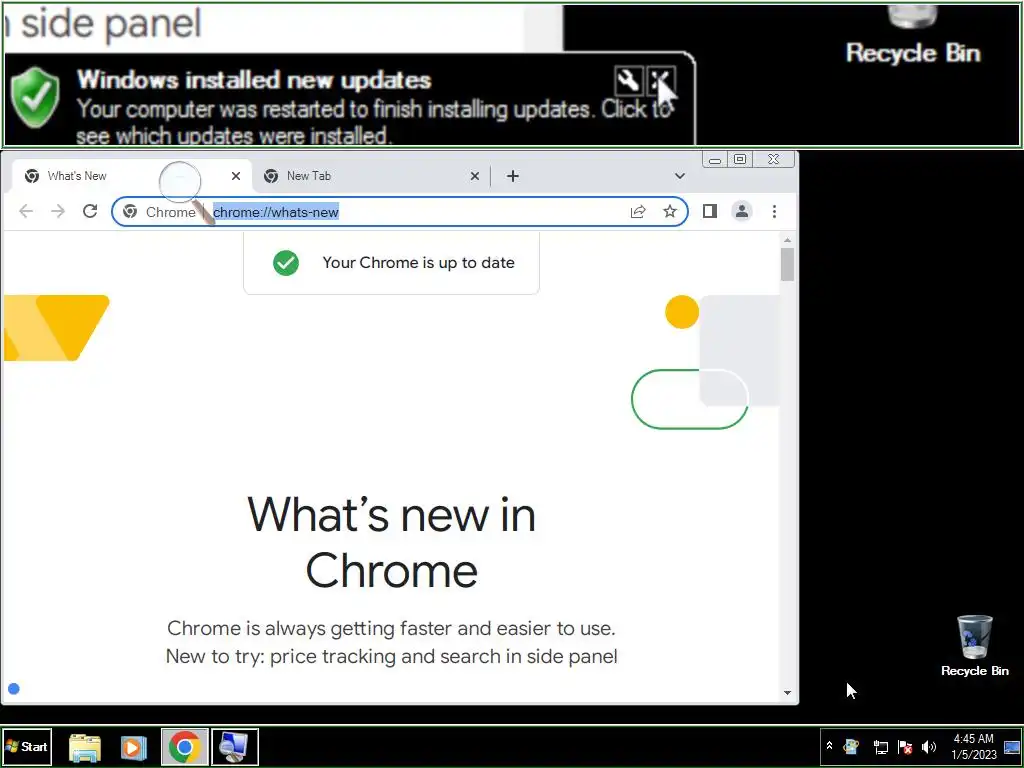This screenshot has width=1024, height=768.
Task: Click the Chrome is always getting faster text
Action: [391, 628]
